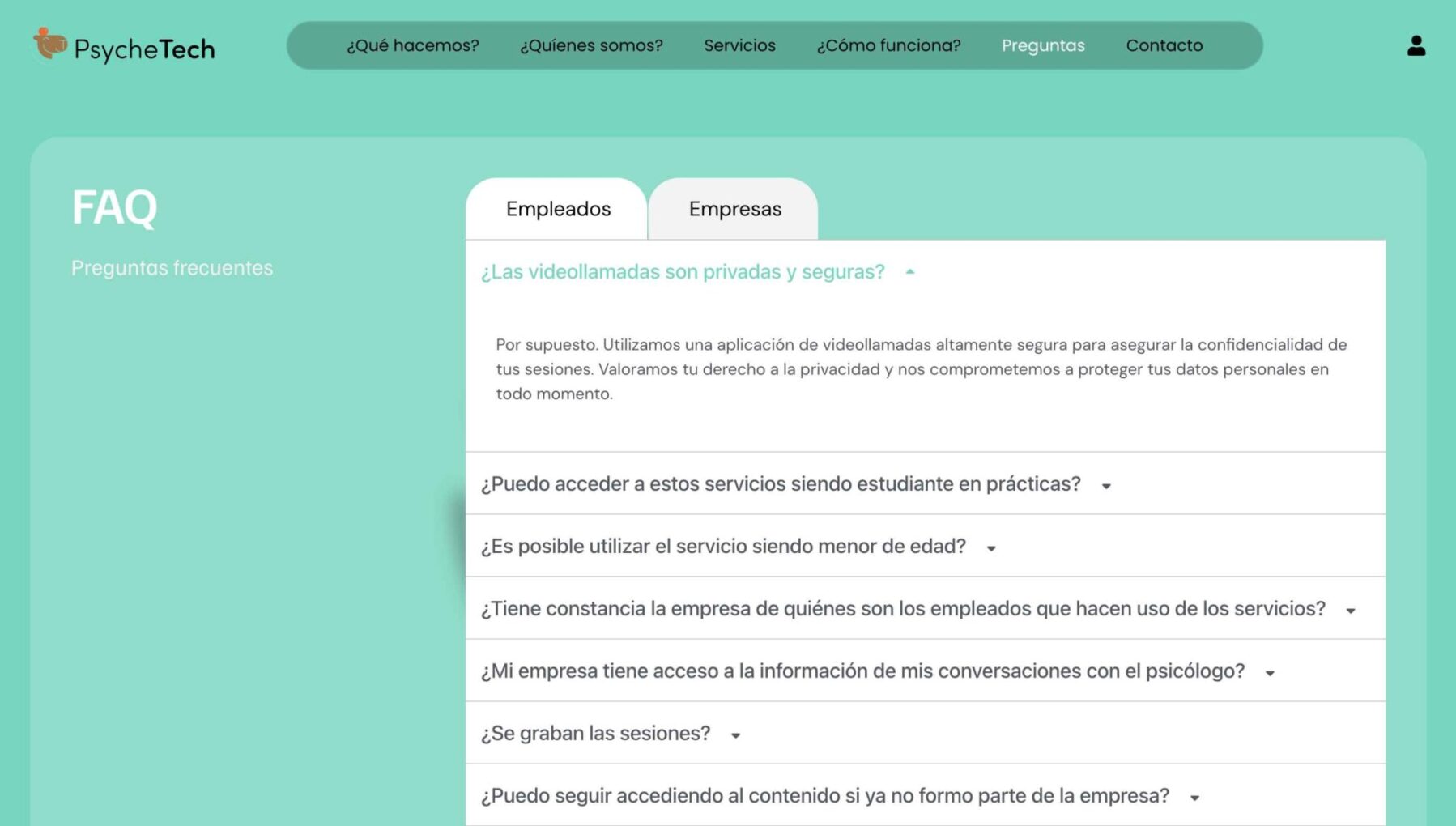Switch to the Empresas tab
Image resolution: width=1456 pixels, height=826 pixels.
(734, 209)
